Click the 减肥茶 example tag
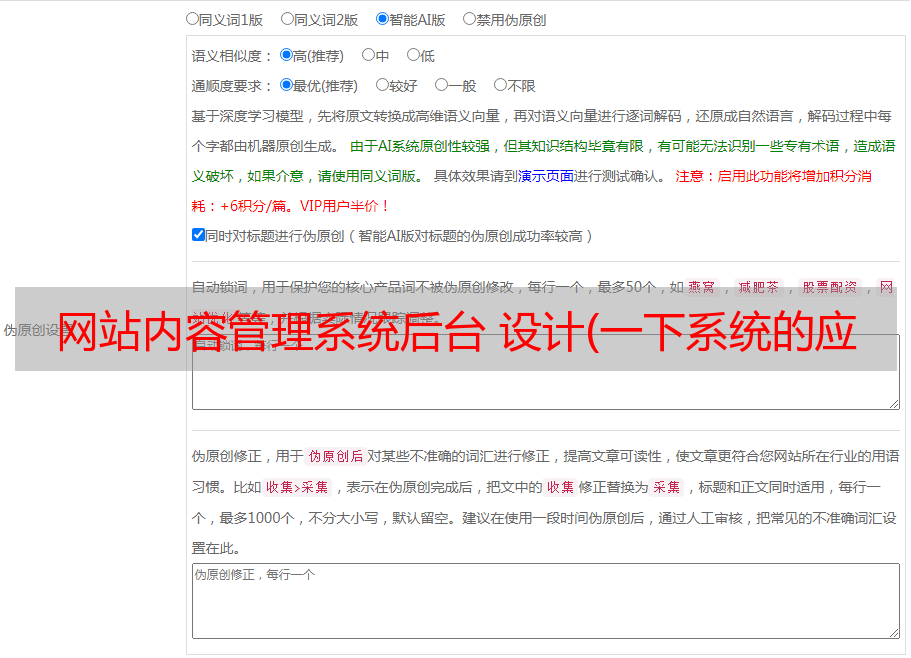This screenshot has width=911, height=658. tap(758, 287)
